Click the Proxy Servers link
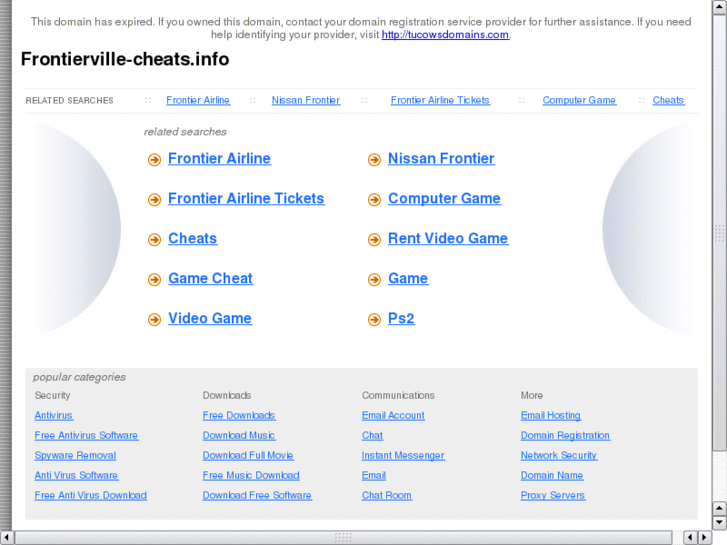The image size is (727, 545). tap(553, 496)
